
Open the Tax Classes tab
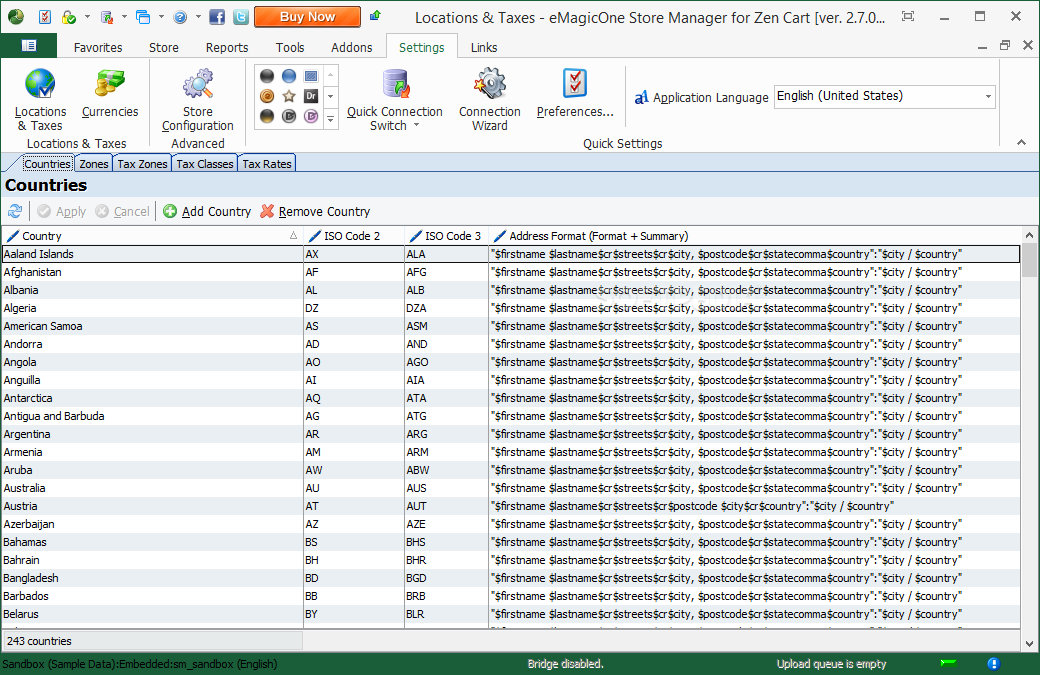pos(204,164)
